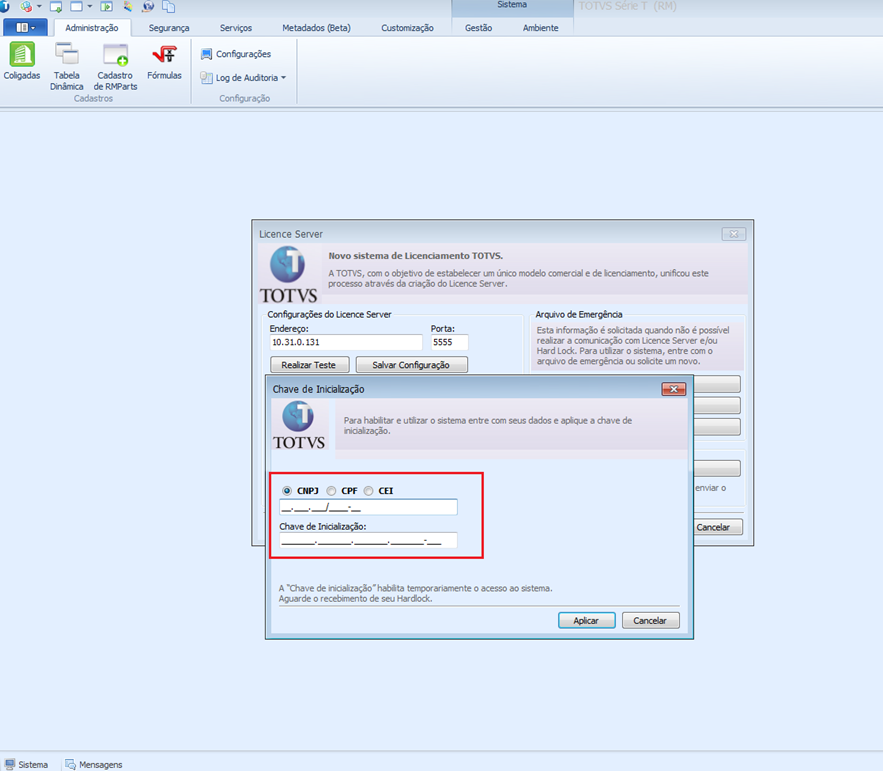Open the colored modules cube icon in quick access toolbar
The width and height of the screenshot is (883, 771).
(26, 7)
